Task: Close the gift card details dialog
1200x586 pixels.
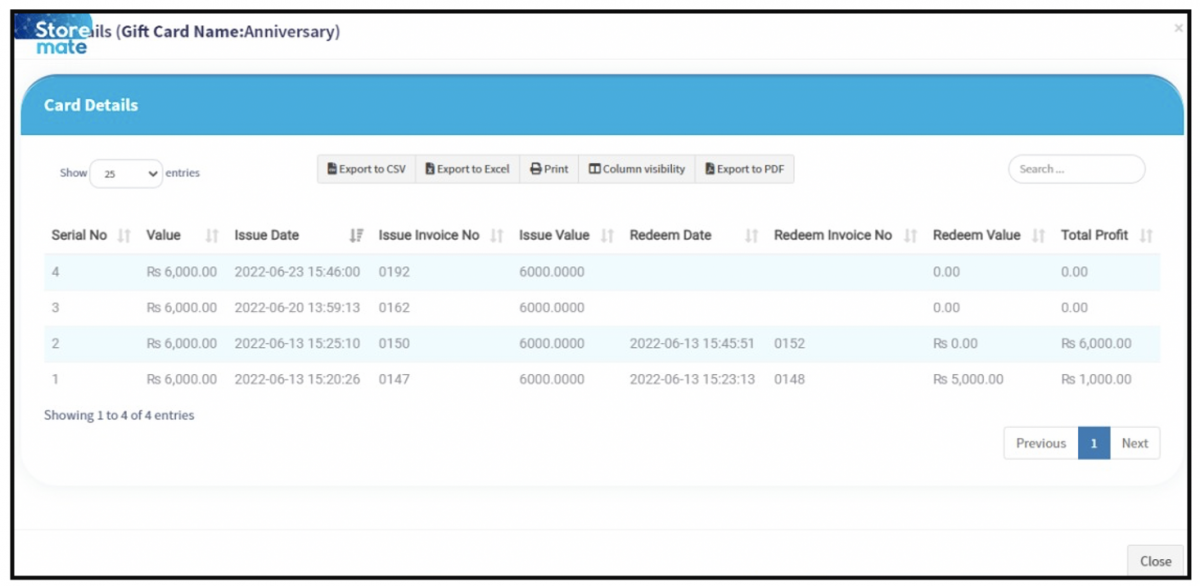Action: tap(1155, 561)
